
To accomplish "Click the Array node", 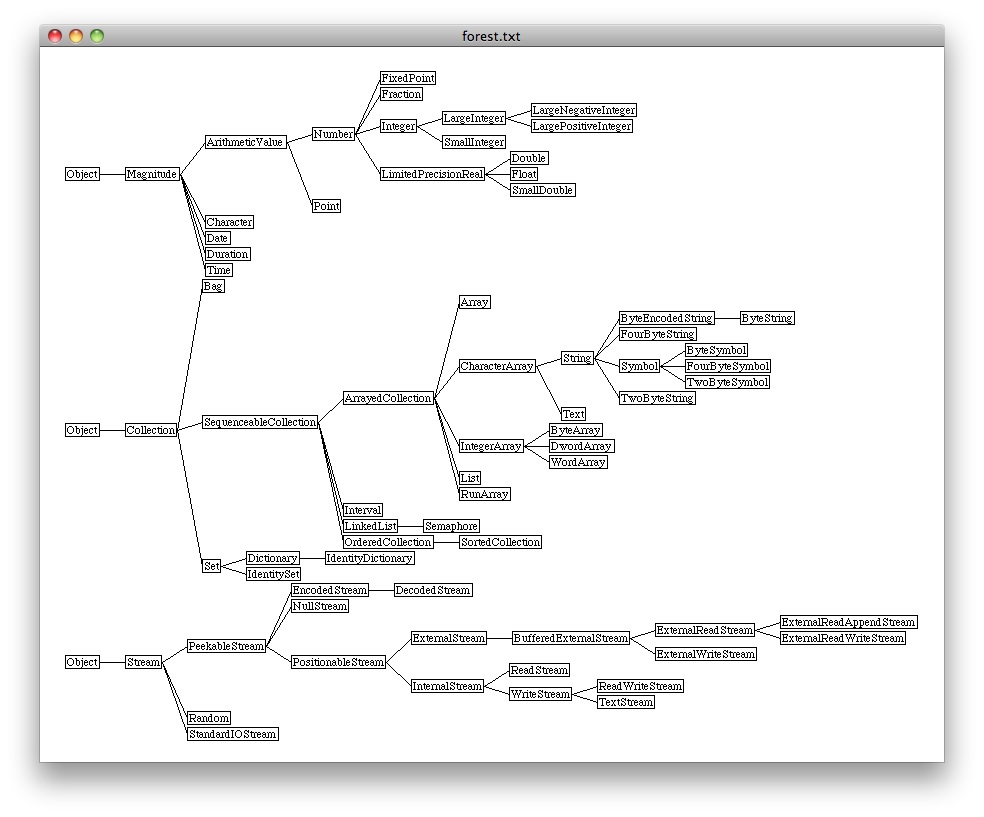I will (474, 302).
